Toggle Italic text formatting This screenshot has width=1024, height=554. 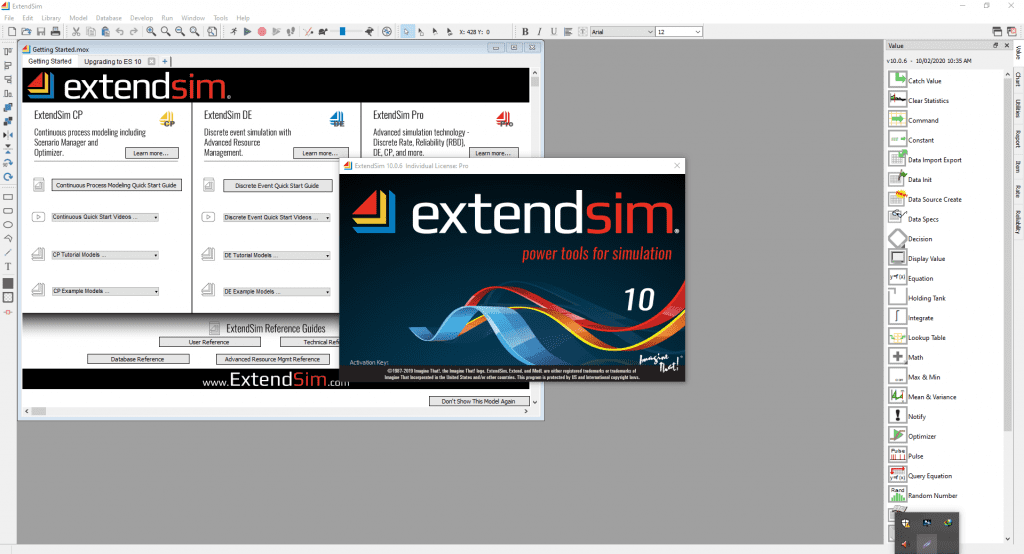[x=539, y=32]
